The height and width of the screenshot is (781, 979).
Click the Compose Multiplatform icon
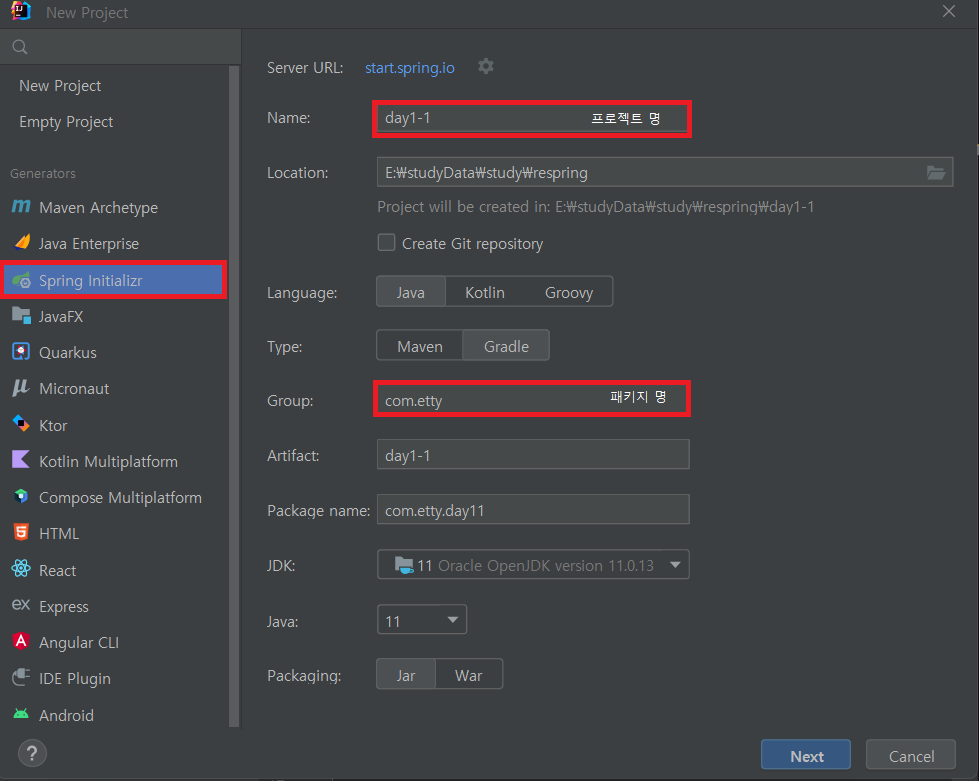click(21, 496)
